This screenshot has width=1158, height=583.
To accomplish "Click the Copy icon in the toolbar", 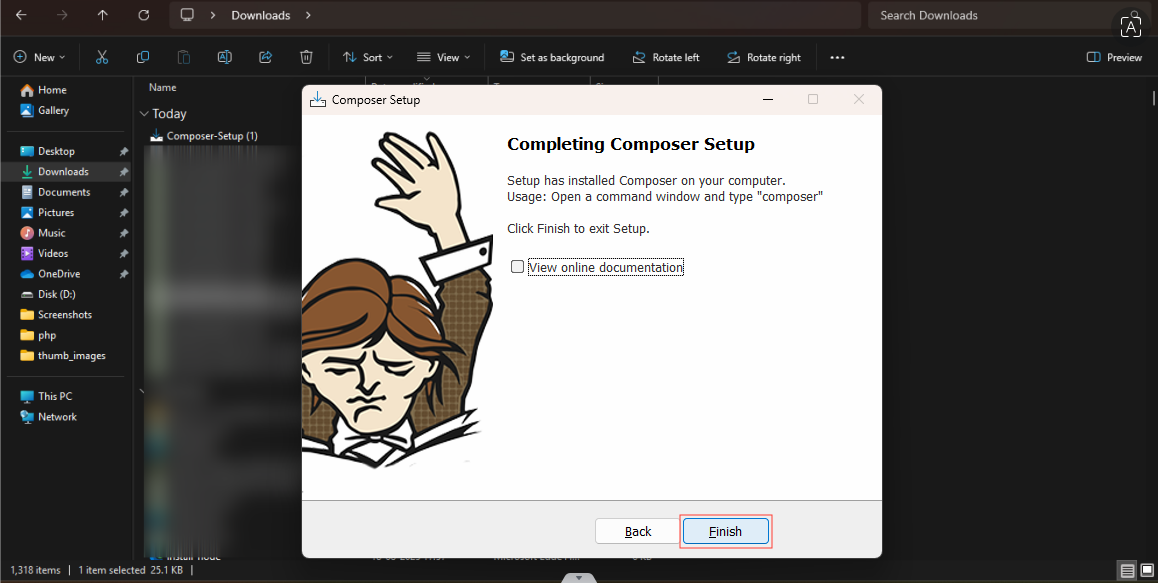I will pos(143,57).
